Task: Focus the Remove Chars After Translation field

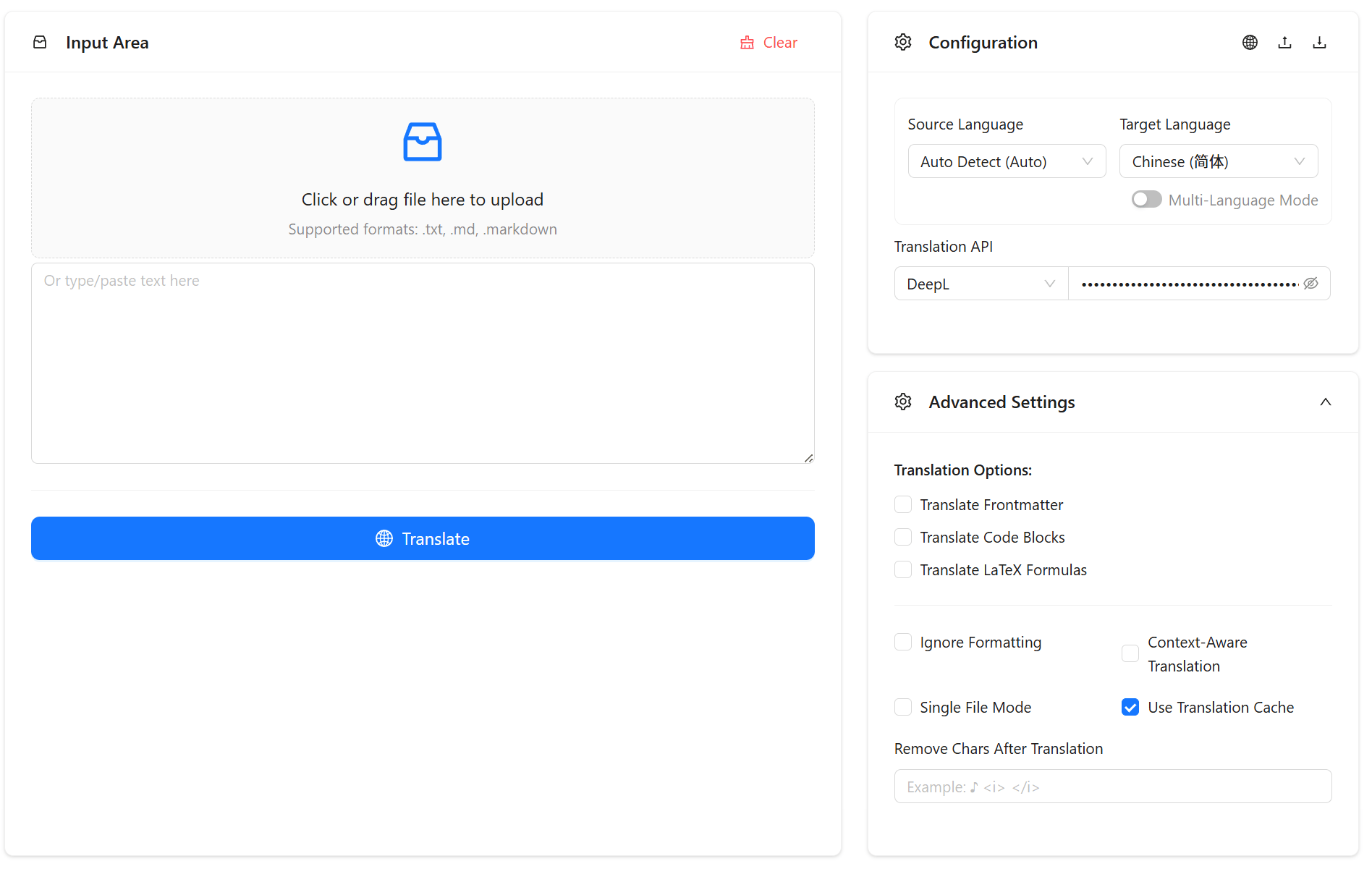Action: point(1112,787)
